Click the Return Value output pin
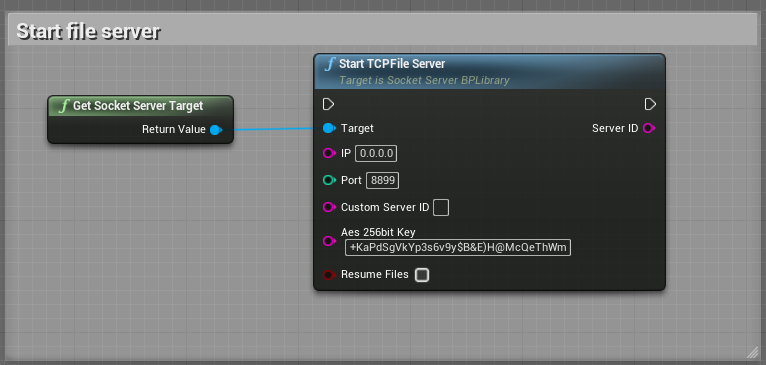Viewport: 766px width, 365px height. tap(215, 129)
